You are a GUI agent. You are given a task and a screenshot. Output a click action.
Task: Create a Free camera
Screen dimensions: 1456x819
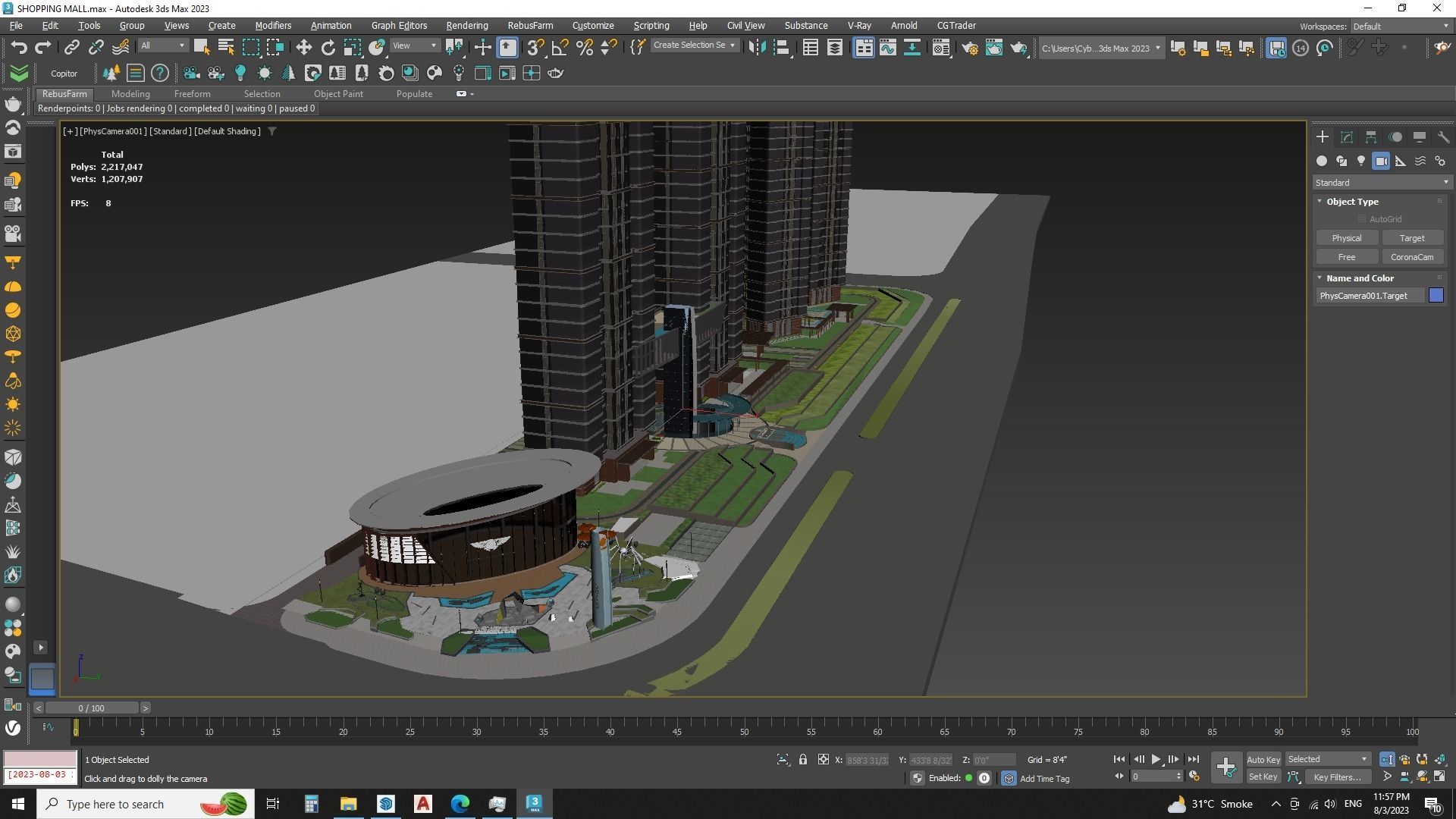[x=1347, y=257]
